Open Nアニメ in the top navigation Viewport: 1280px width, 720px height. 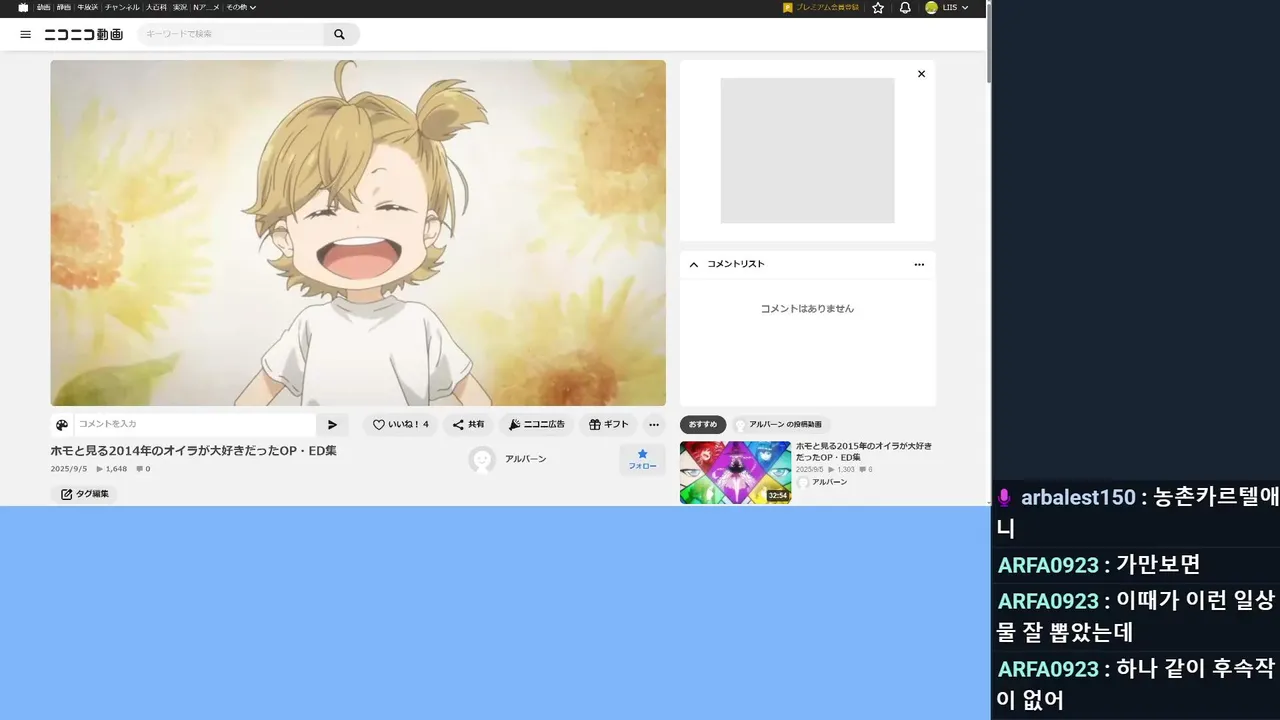(206, 7)
